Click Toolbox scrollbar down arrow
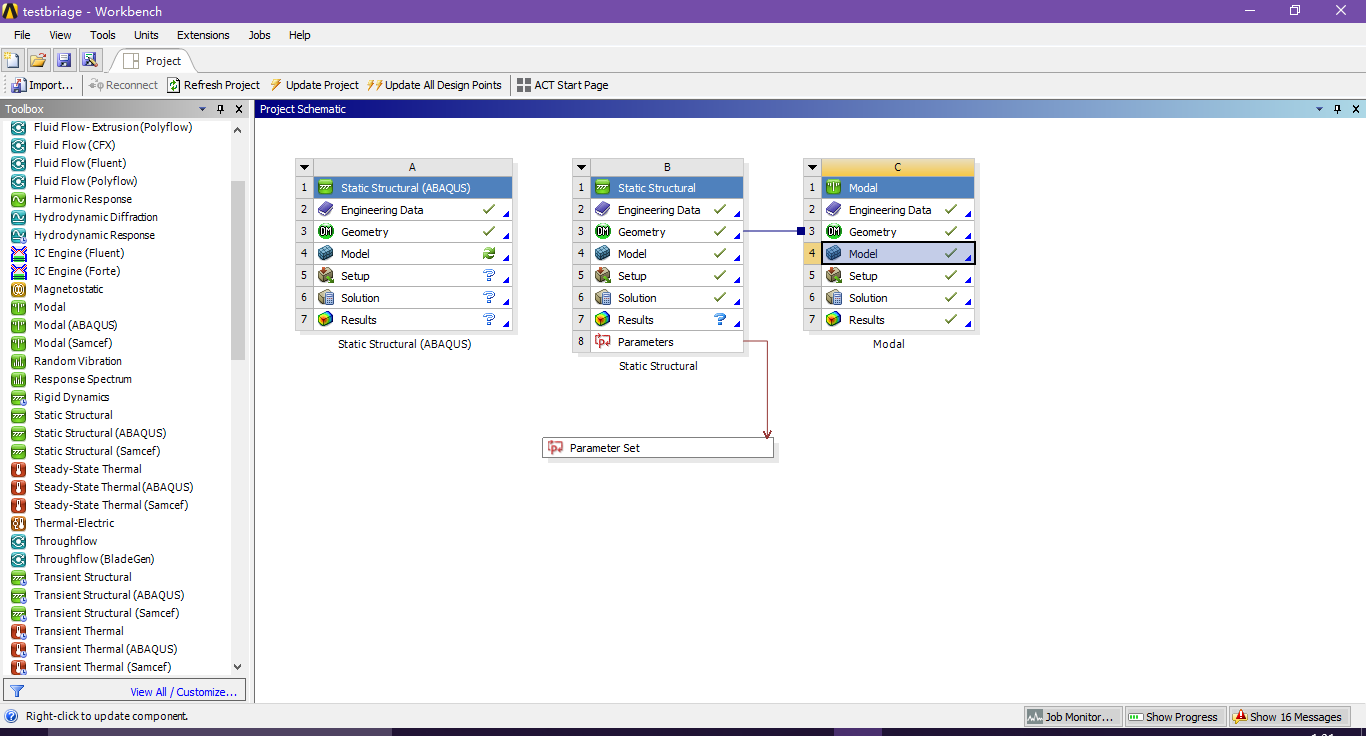Viewport: 1366px width, 736px height. [x=237, y=666]
